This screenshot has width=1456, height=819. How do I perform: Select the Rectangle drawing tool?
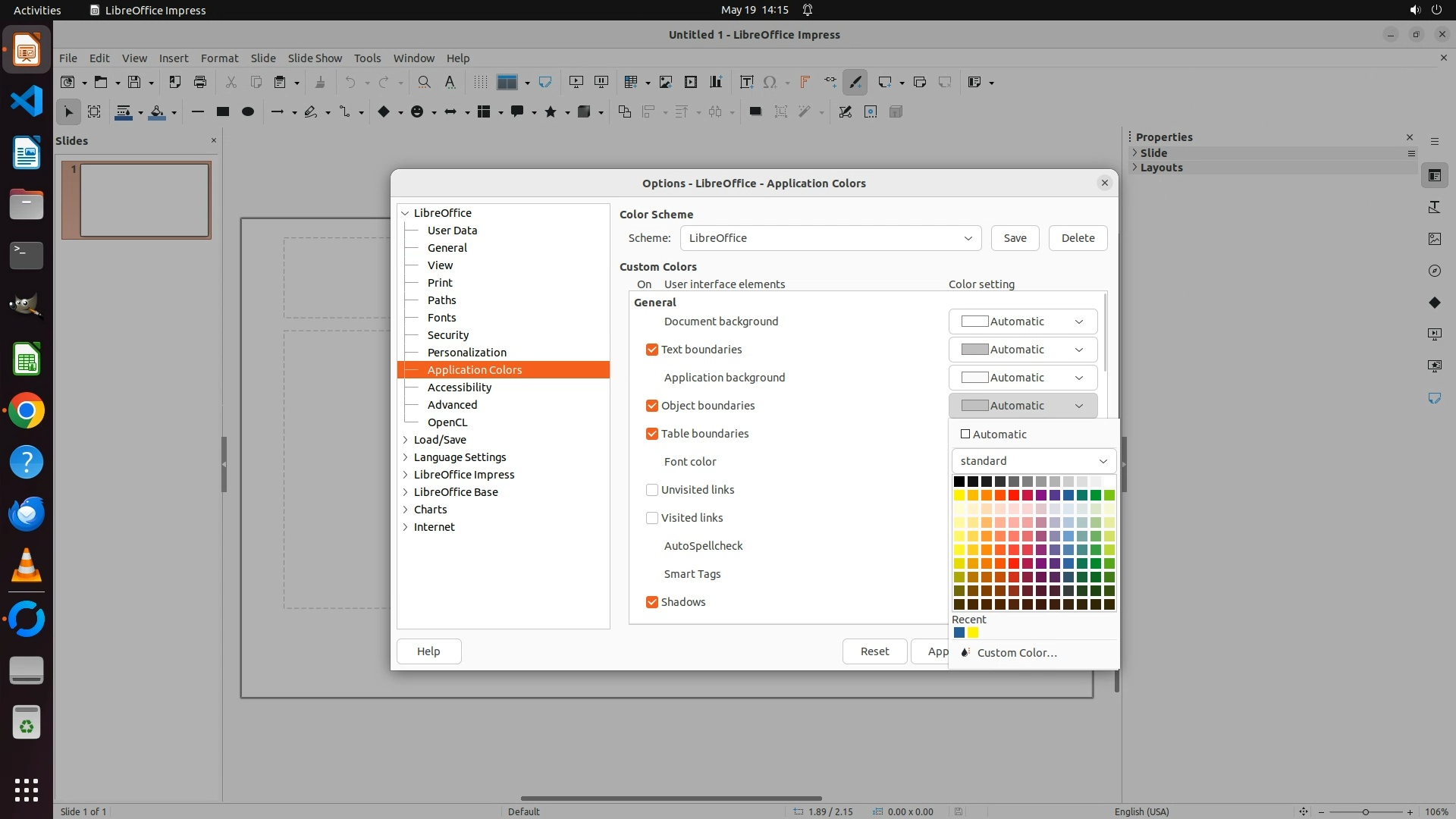(x=222, y=111)
